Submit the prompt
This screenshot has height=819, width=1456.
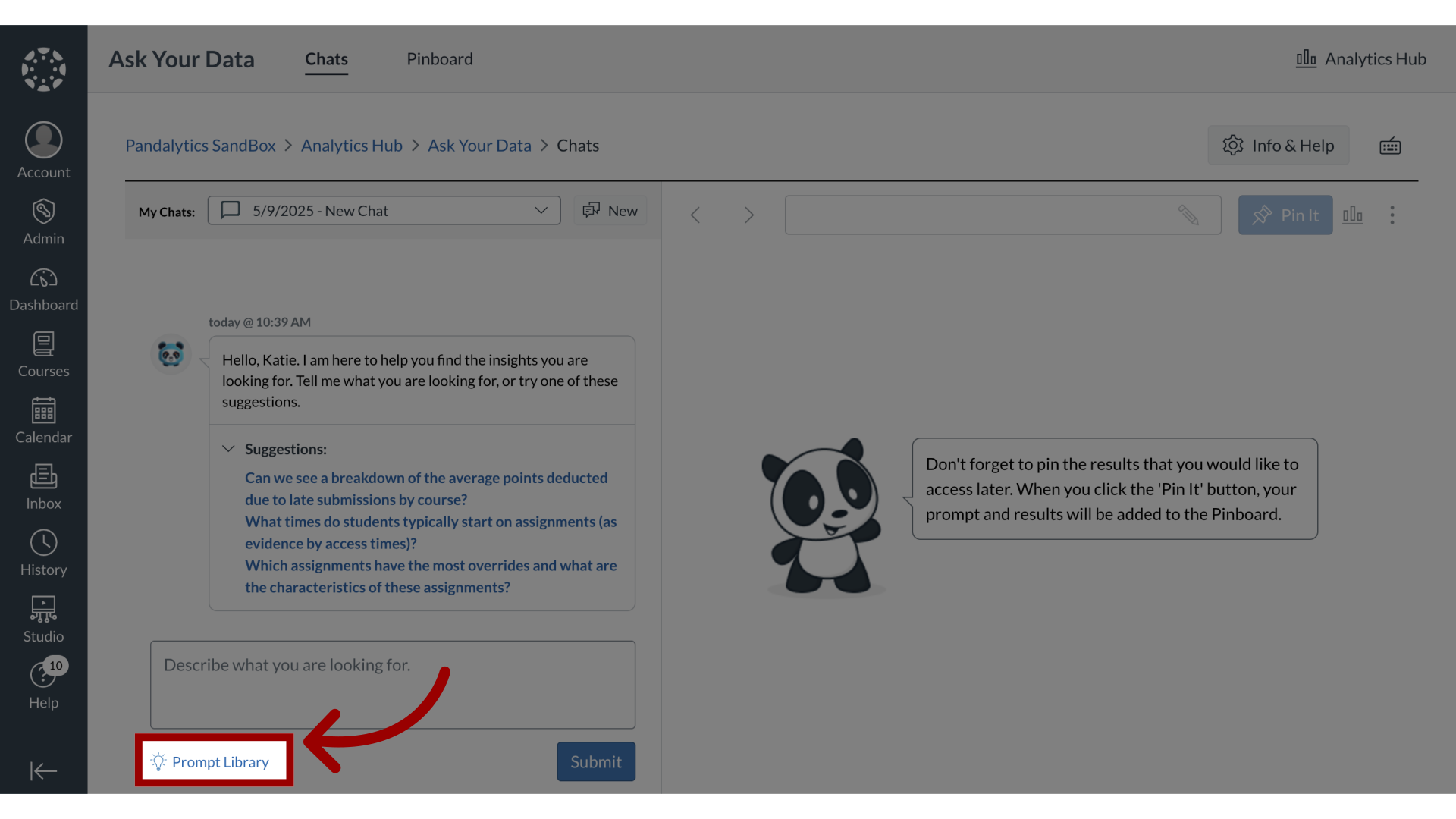pyautogui.click(x=595, y=761)
